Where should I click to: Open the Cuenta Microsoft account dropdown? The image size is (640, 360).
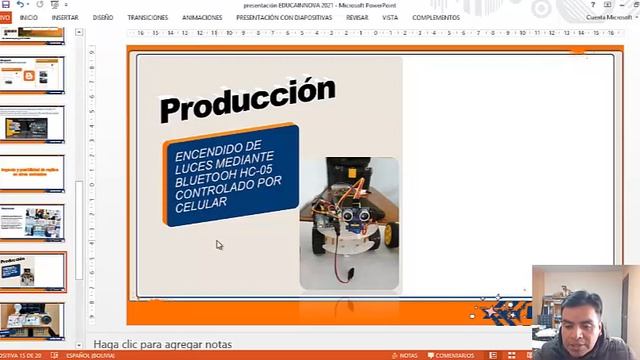tap(611, 17)
